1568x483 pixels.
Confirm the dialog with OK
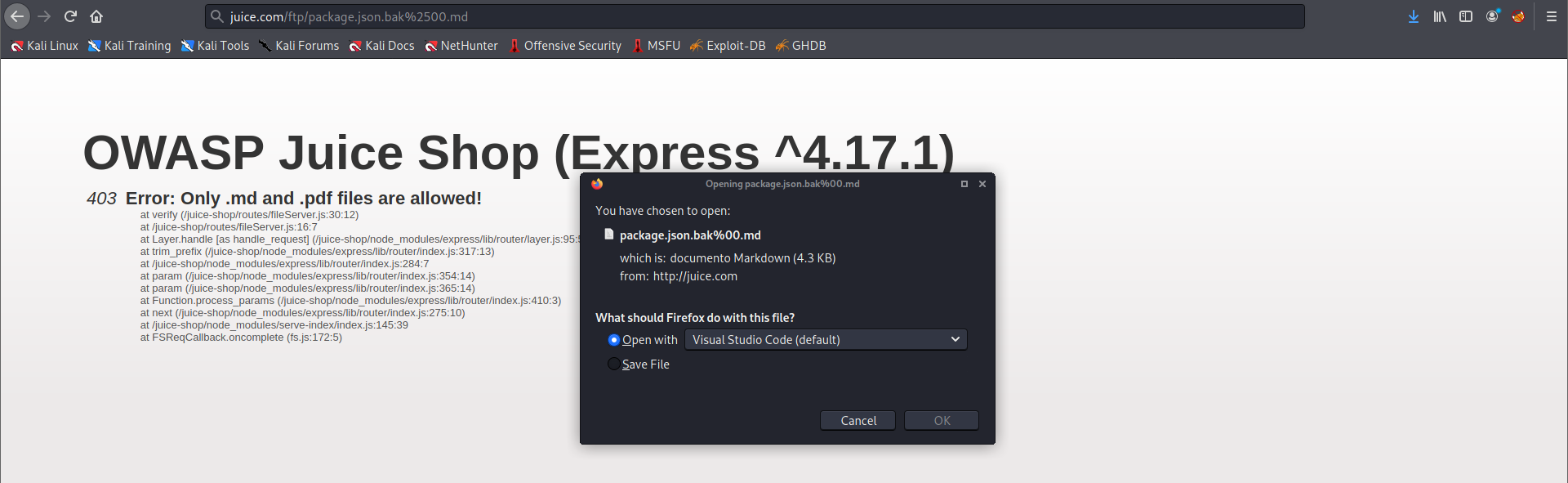tap(942, 420)
